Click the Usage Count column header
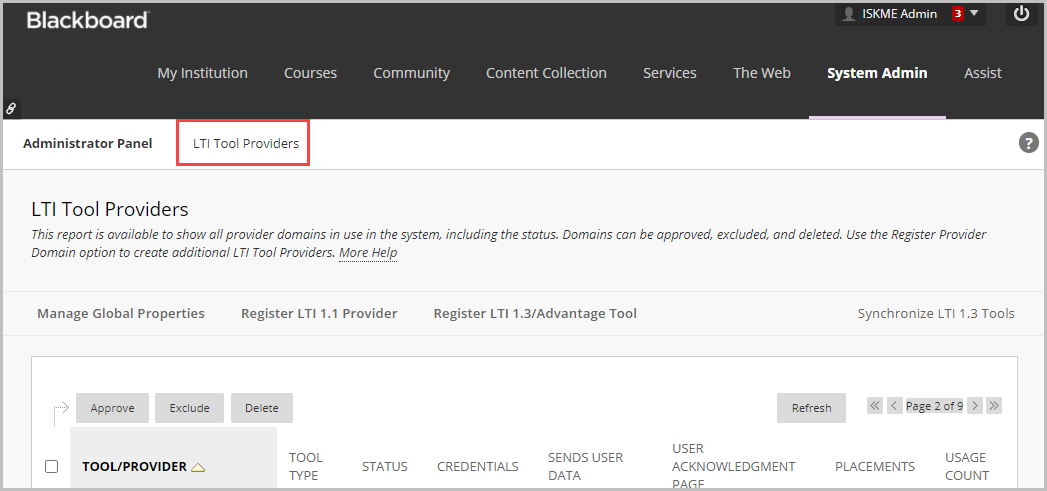This screenshot has height=491, width=1047. pyautogui.click(x=967, y=466)
